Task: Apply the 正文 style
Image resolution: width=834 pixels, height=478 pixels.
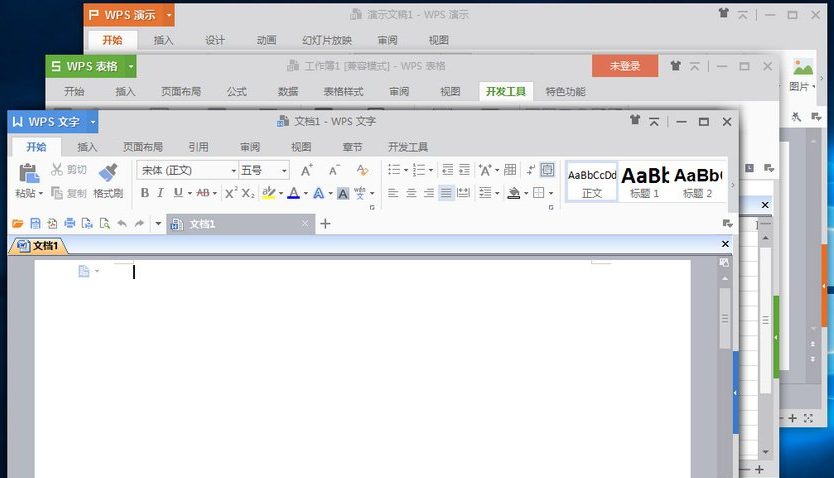Action: click(x=592, y=182)
